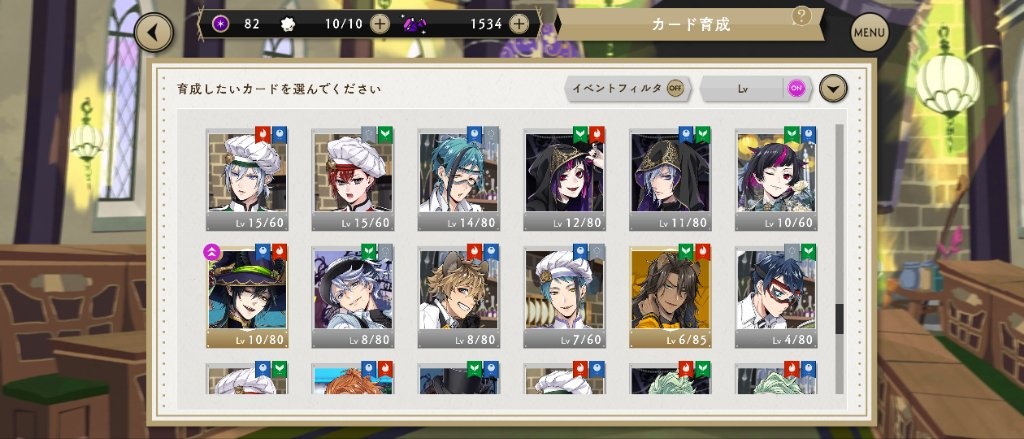Toggle the Lv sort ON switch
The width and height of the screenshot is (1024, 439).
pyautogui.click(x=795, y=88)
